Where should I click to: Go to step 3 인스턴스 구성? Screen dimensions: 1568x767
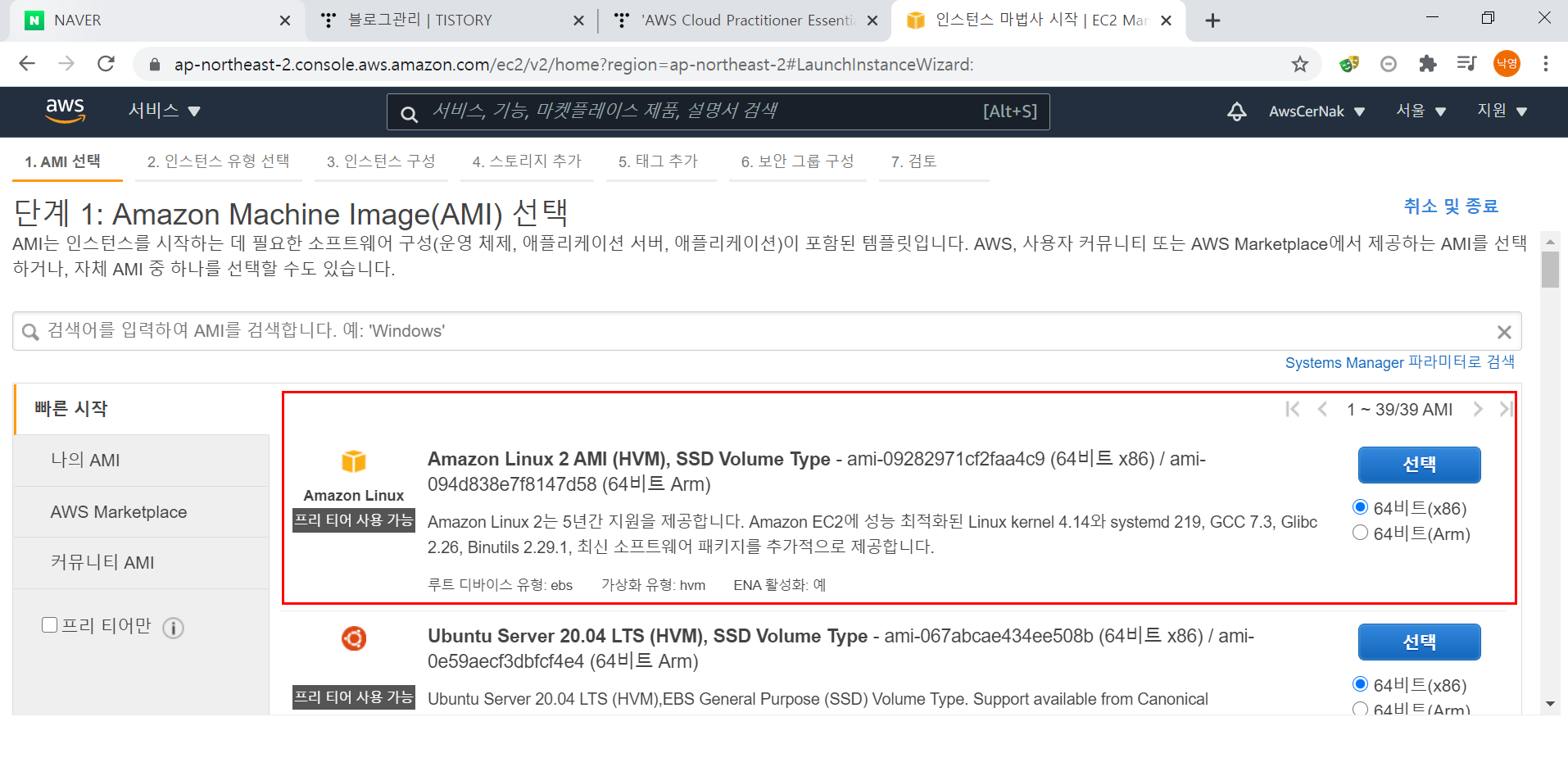point(381,161)
